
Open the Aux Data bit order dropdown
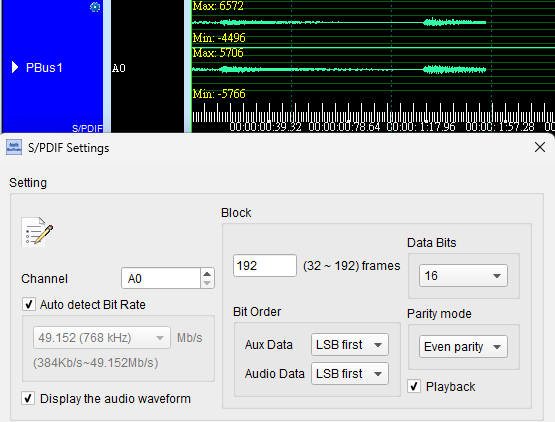(x=350, y=344)
